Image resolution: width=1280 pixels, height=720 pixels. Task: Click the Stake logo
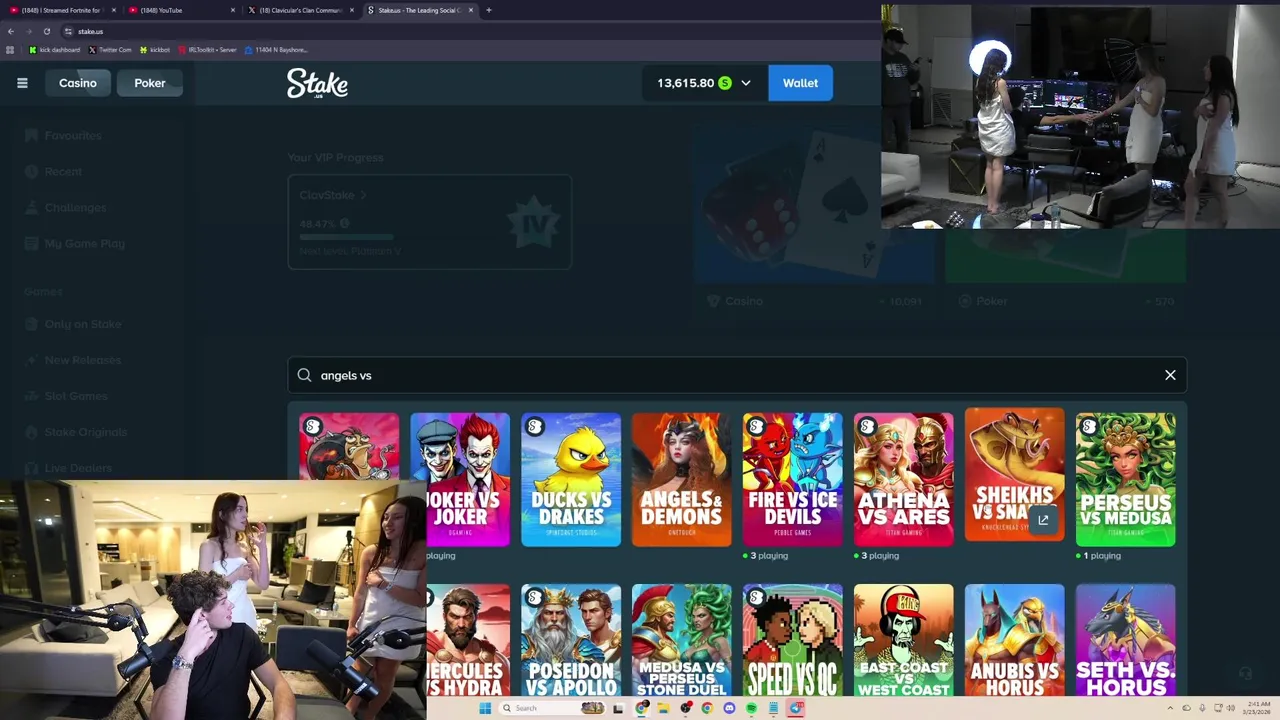pos(317,83)
